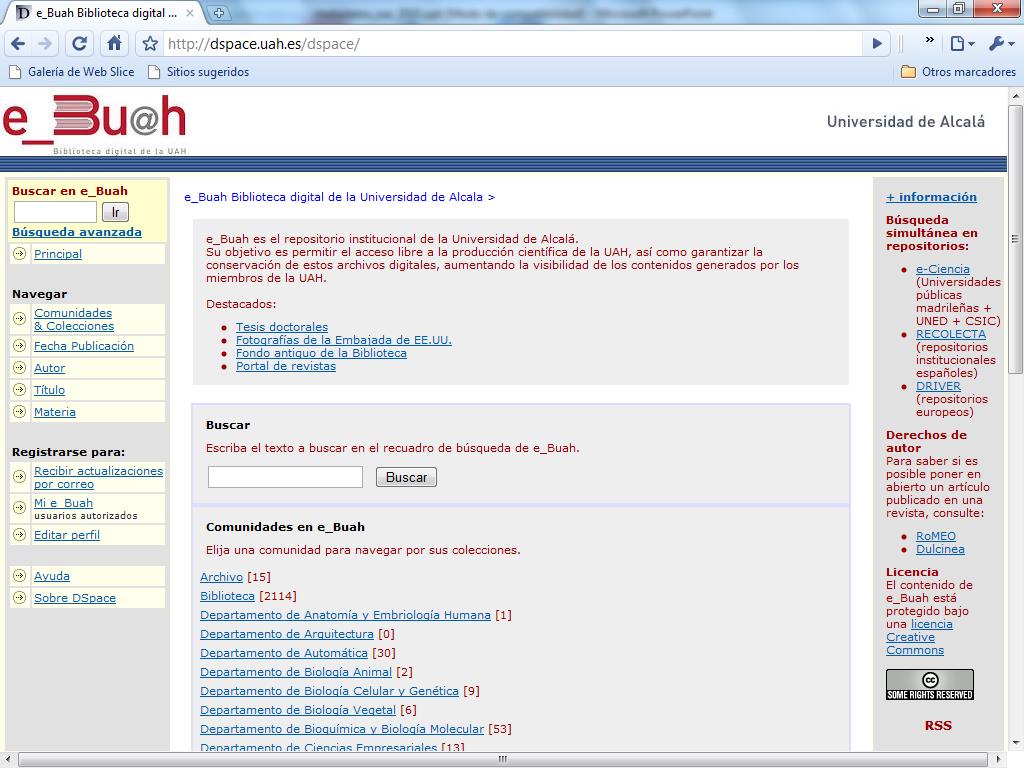Open Sitios sugeridos bookmark

[x=199, y=72]
